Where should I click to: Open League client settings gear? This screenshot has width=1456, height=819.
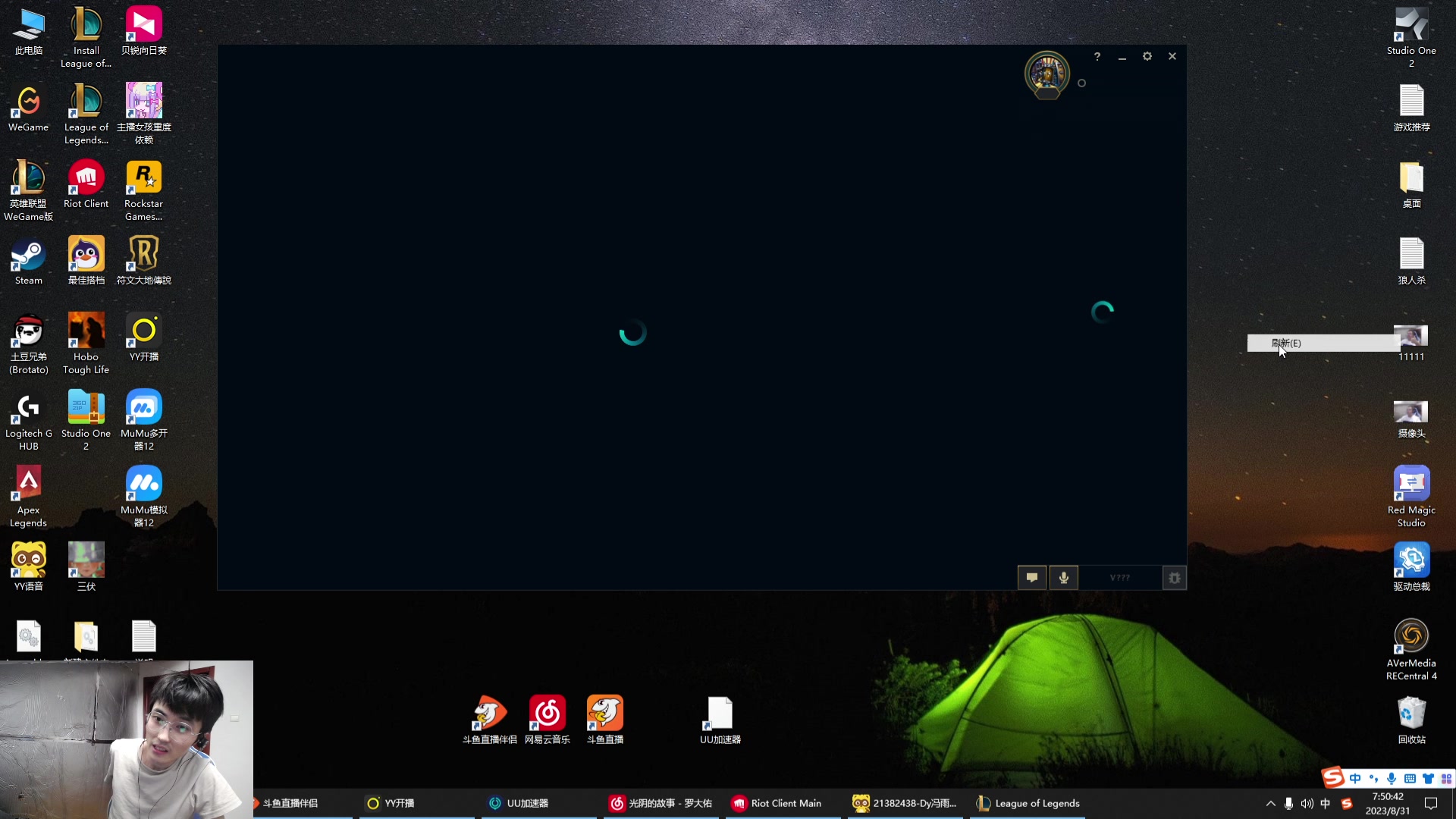[x=1147, y=57]
